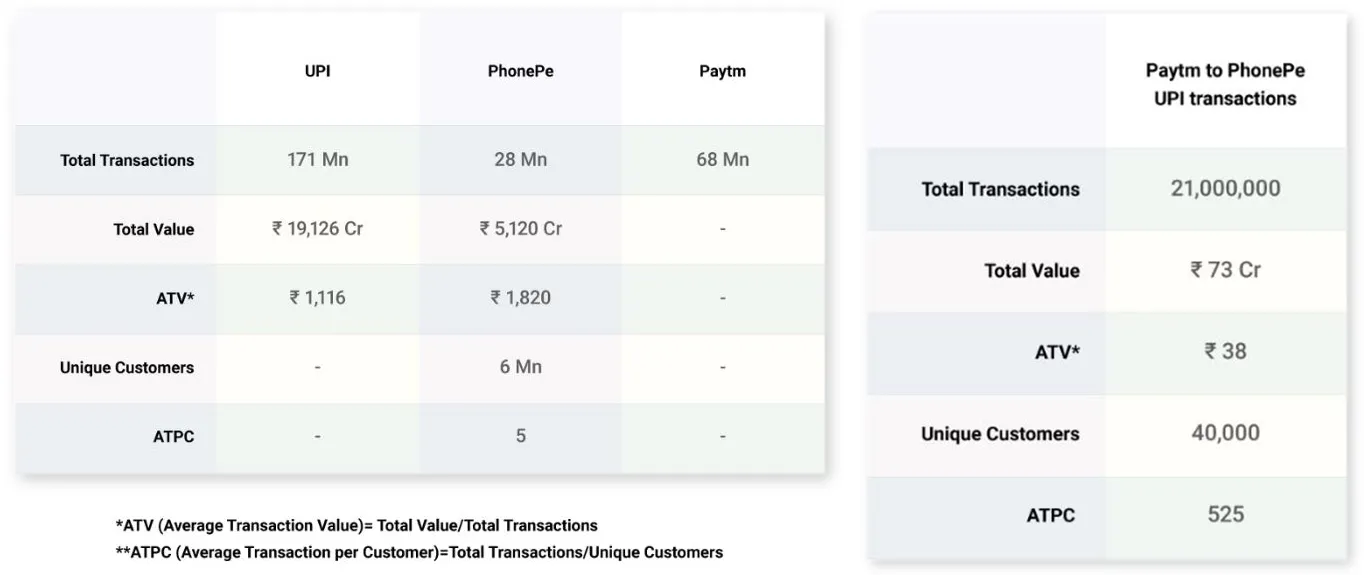This screenshot has width=1364, height=575.
Task: Select the ₹ 19,126 Cr total value cell
Action: coord(317,228)
